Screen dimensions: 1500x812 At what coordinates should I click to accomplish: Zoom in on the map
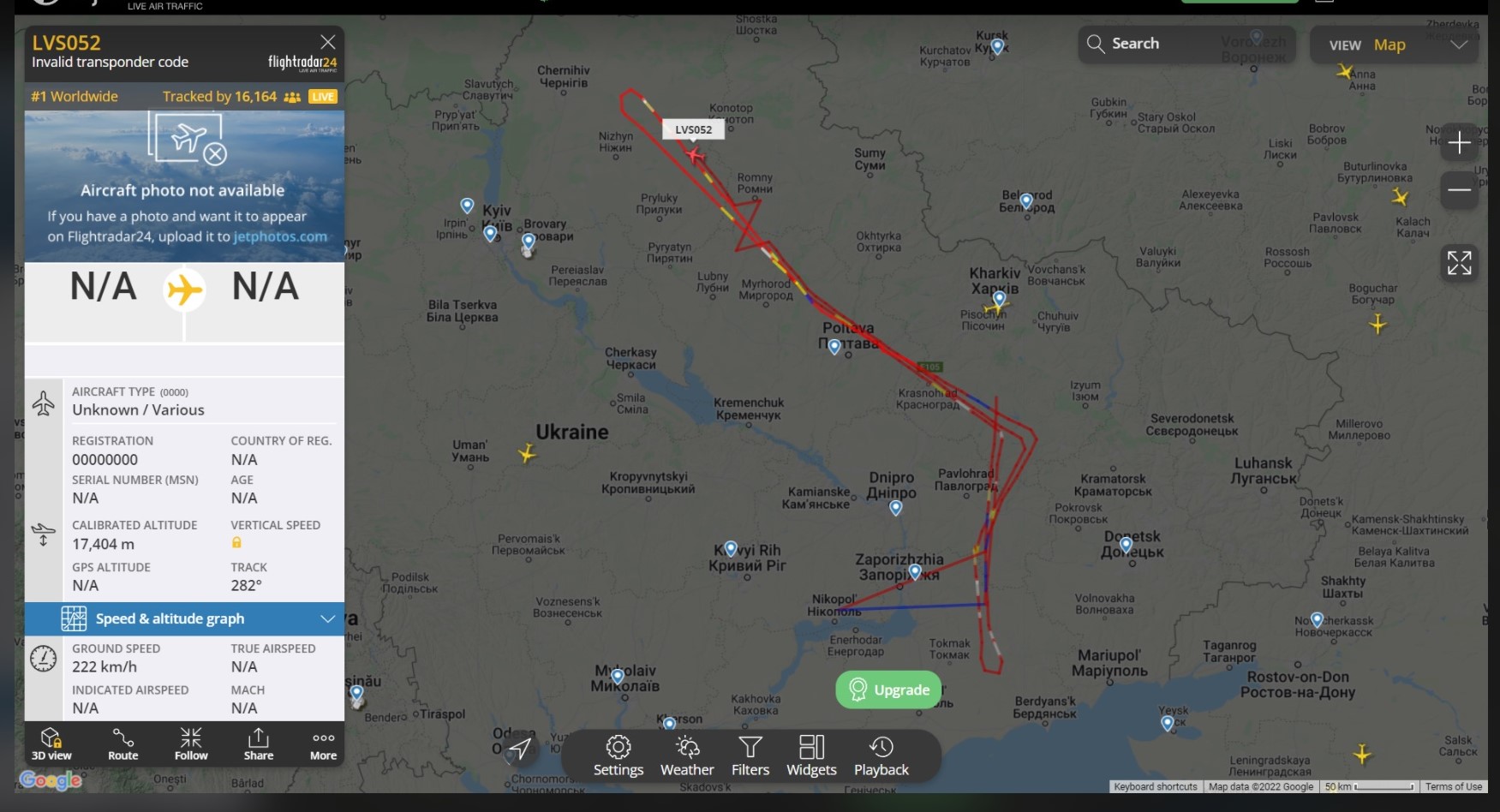[1459, 143]
